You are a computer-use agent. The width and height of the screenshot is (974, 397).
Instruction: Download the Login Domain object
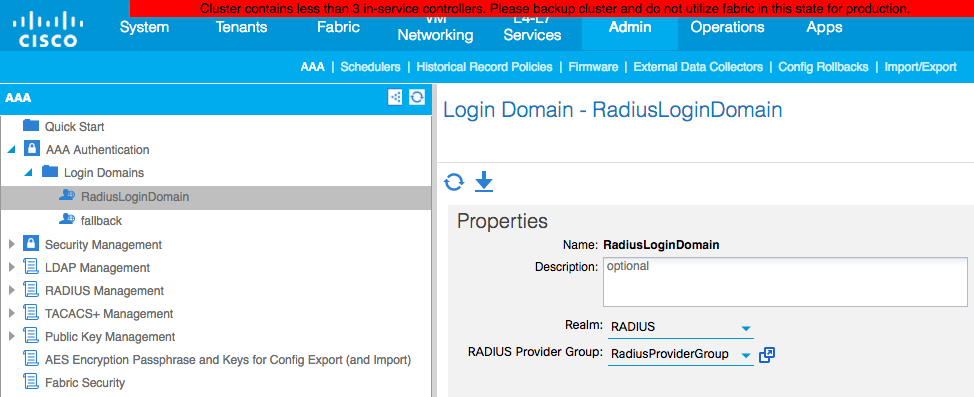pyautogui.click(x=484, y=182)
